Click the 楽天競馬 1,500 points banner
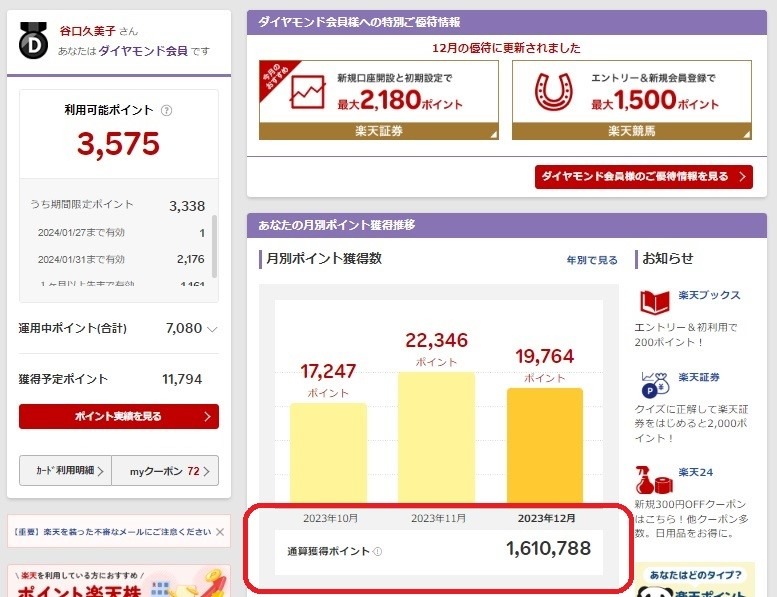The width and height of the screenshot is (777, 597). point(632,100)
